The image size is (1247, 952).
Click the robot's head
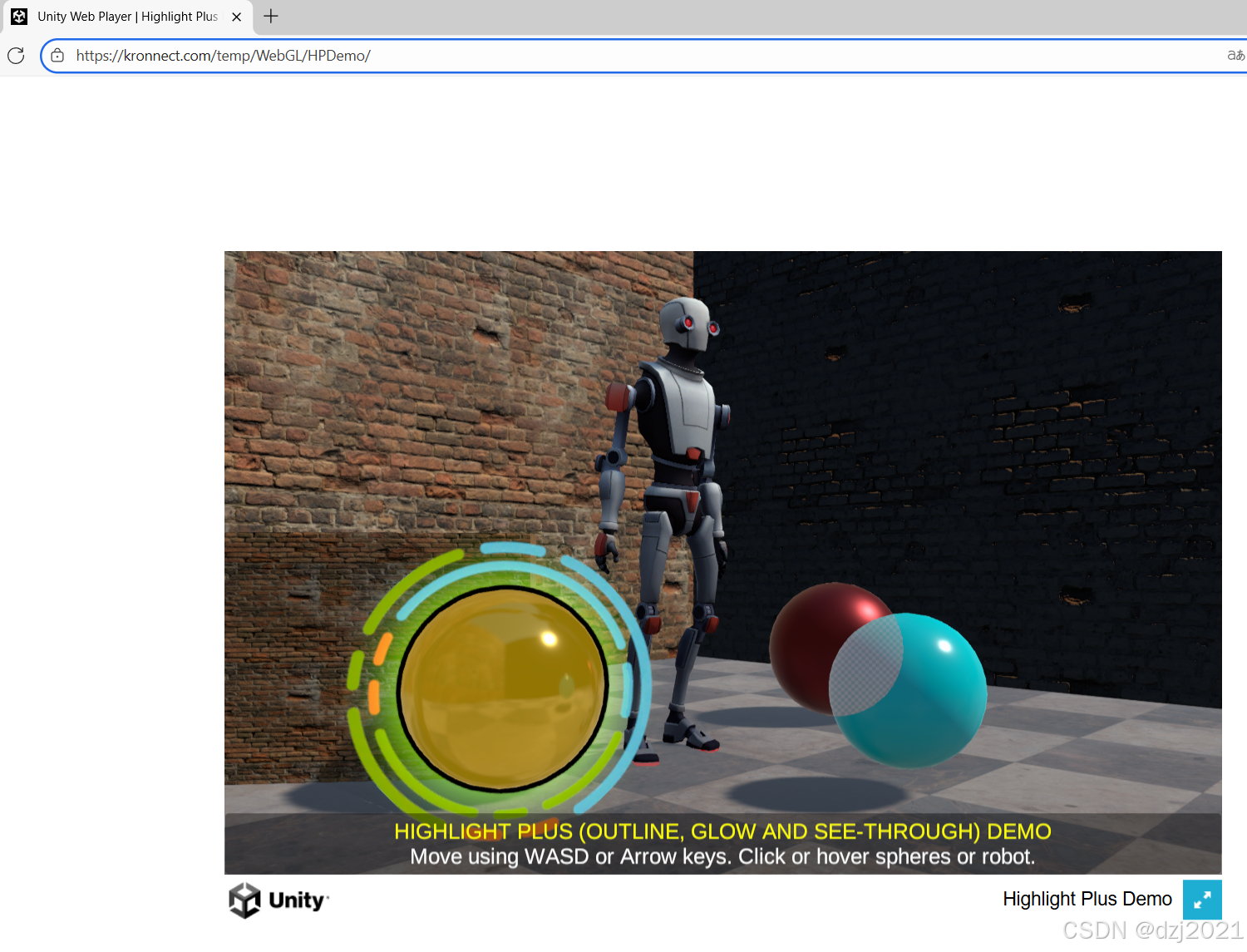(x=685, y=324)
